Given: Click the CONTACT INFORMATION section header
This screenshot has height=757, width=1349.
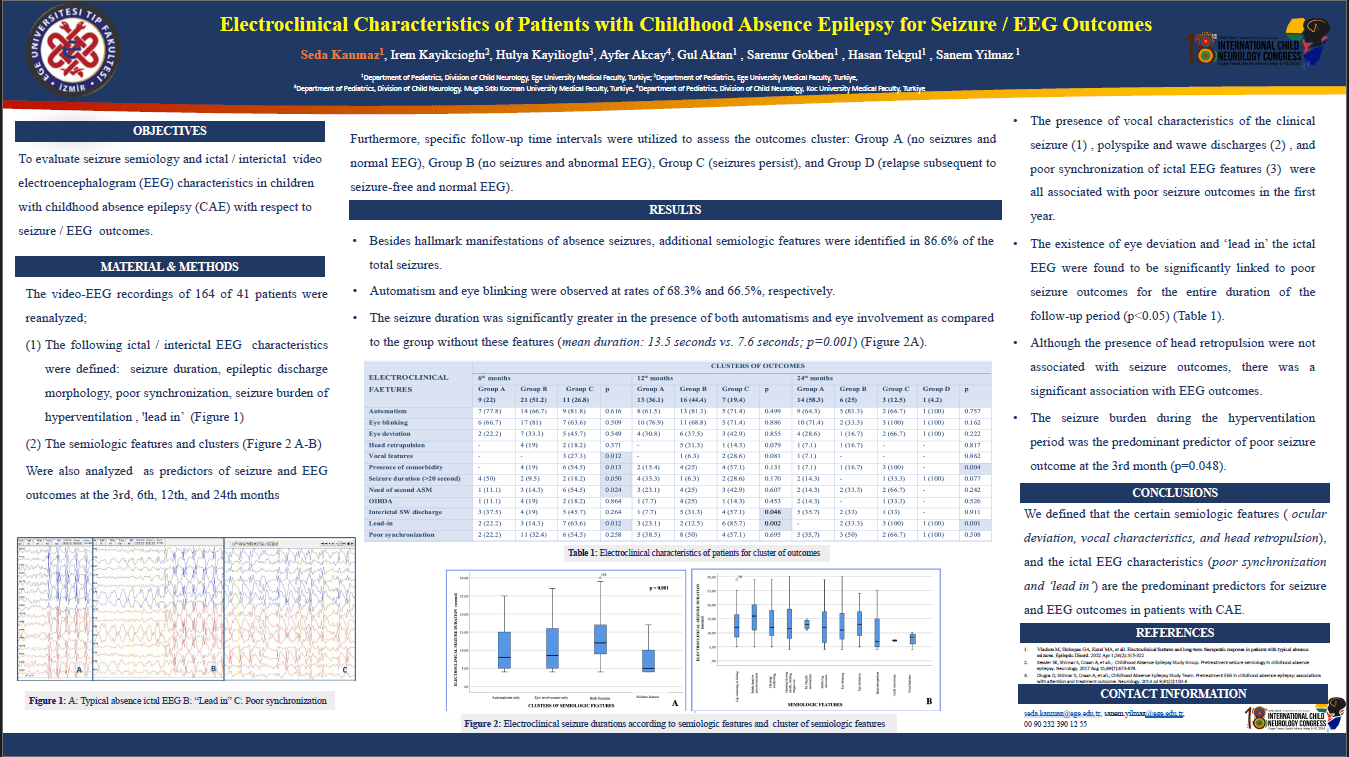Looking at the screenshot, I should (1175, 694).
